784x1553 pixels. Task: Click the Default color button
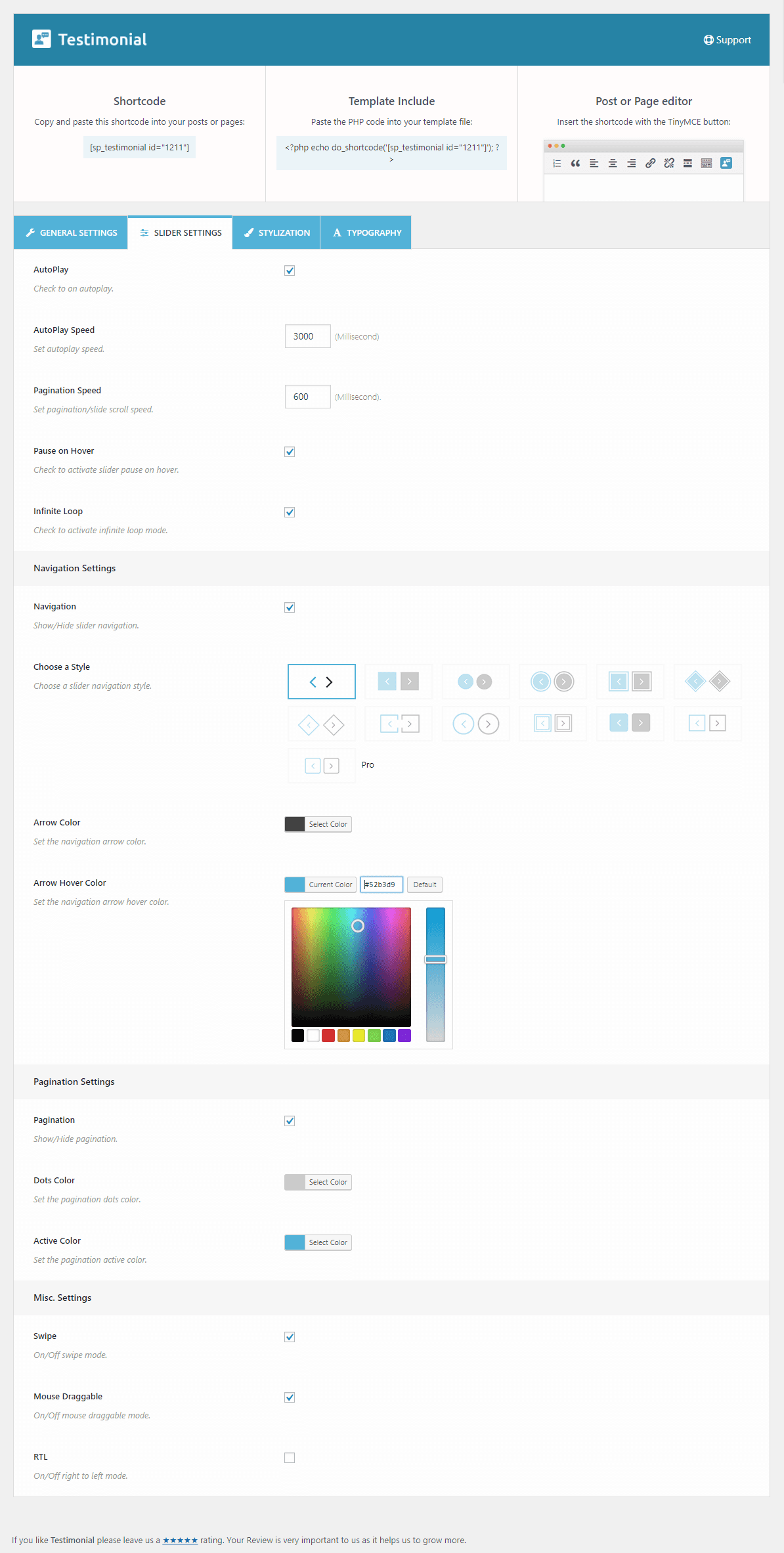tap(425, 885)
